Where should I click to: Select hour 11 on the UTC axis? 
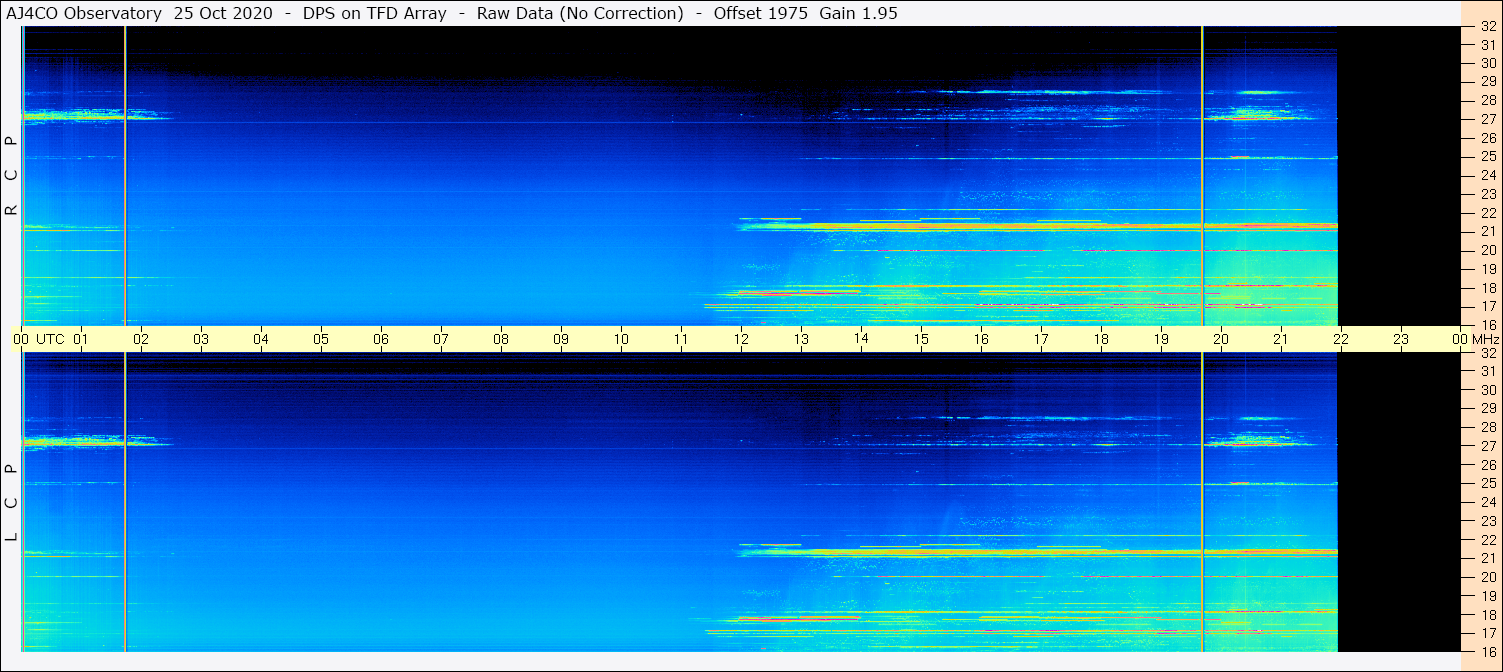681,339
